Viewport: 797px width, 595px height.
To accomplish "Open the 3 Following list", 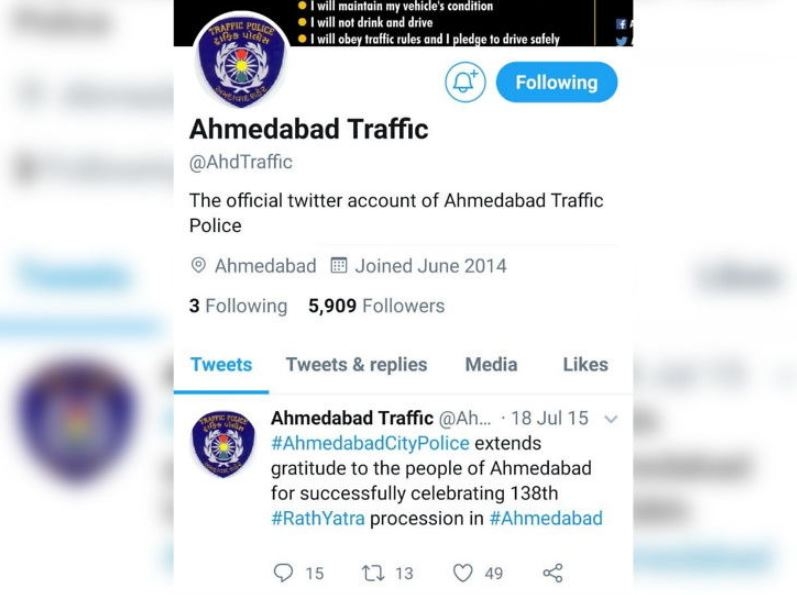I will [238, 306].
